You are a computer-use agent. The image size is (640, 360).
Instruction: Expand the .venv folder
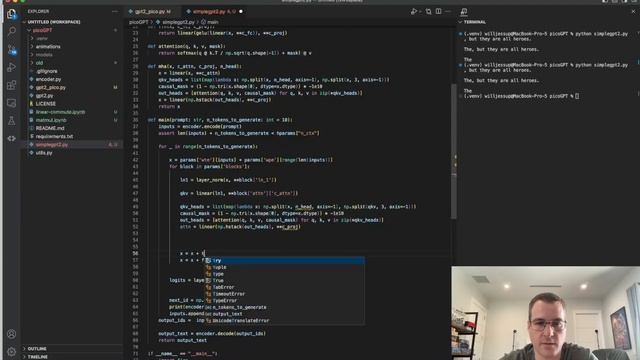(x=42, y=38)
